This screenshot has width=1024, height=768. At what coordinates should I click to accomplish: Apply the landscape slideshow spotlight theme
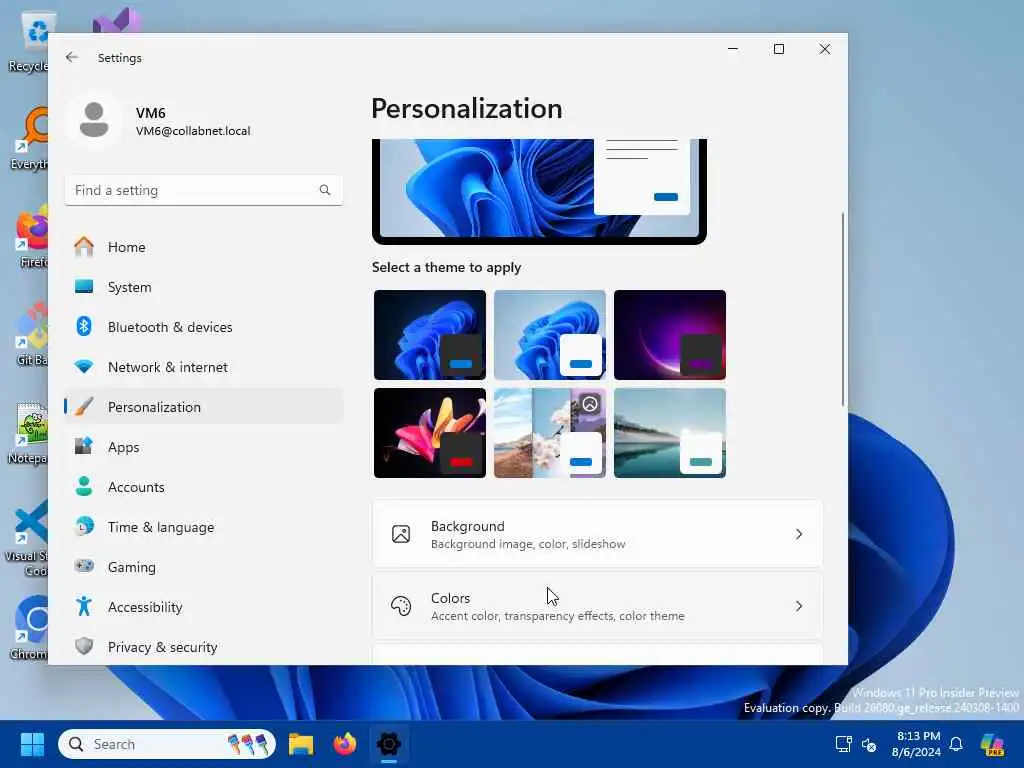[x=550, y=432]
